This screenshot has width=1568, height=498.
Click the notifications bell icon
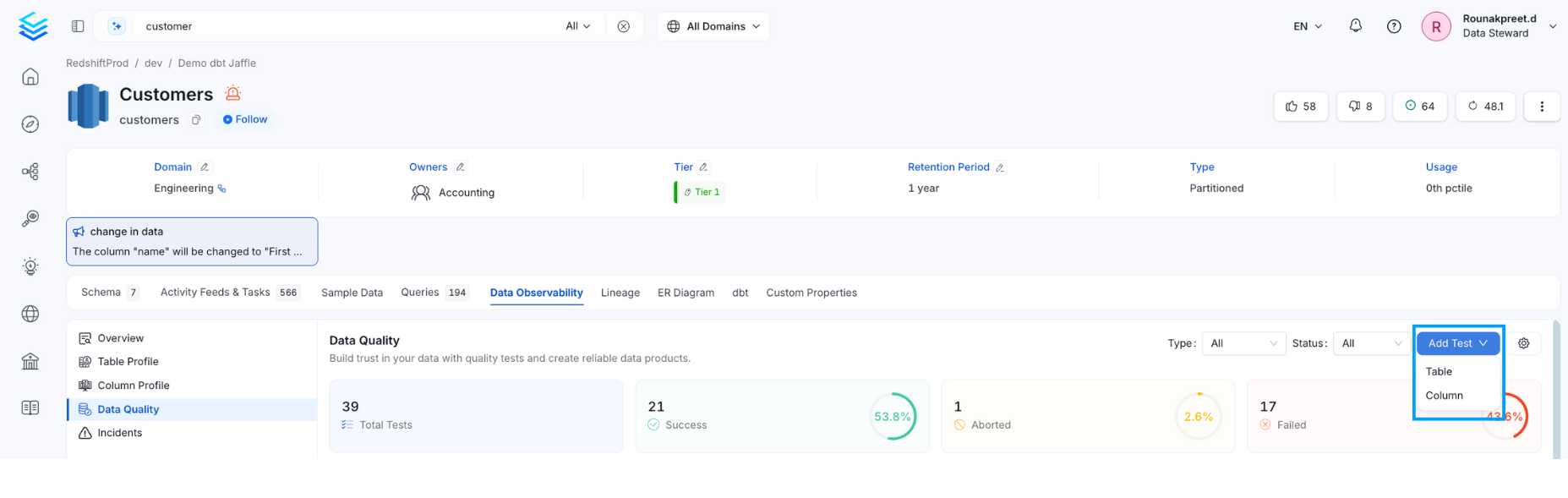point(1355,26)
